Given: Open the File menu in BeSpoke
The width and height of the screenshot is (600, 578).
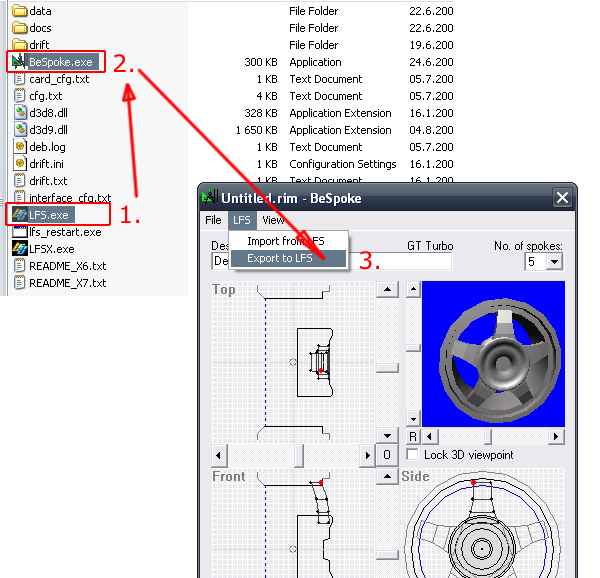Looking at the screenshot, I should [213, 220].
